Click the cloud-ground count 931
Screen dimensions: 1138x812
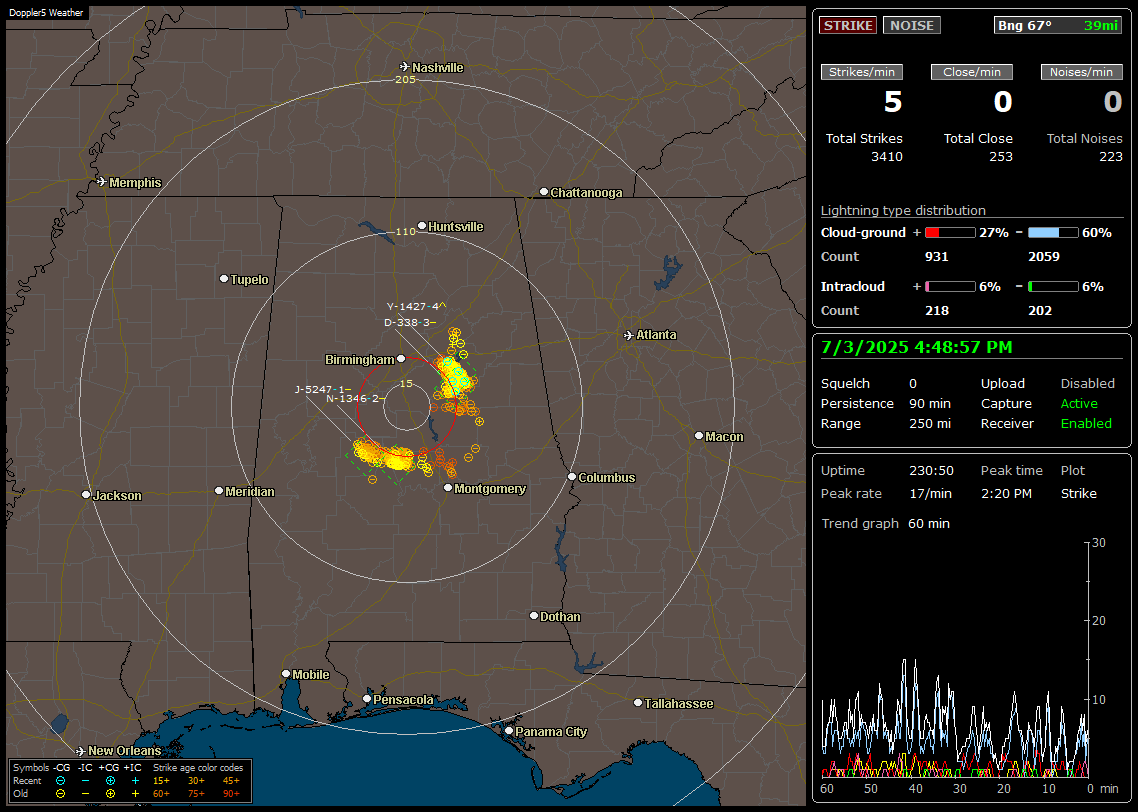[x=937, y=257]
